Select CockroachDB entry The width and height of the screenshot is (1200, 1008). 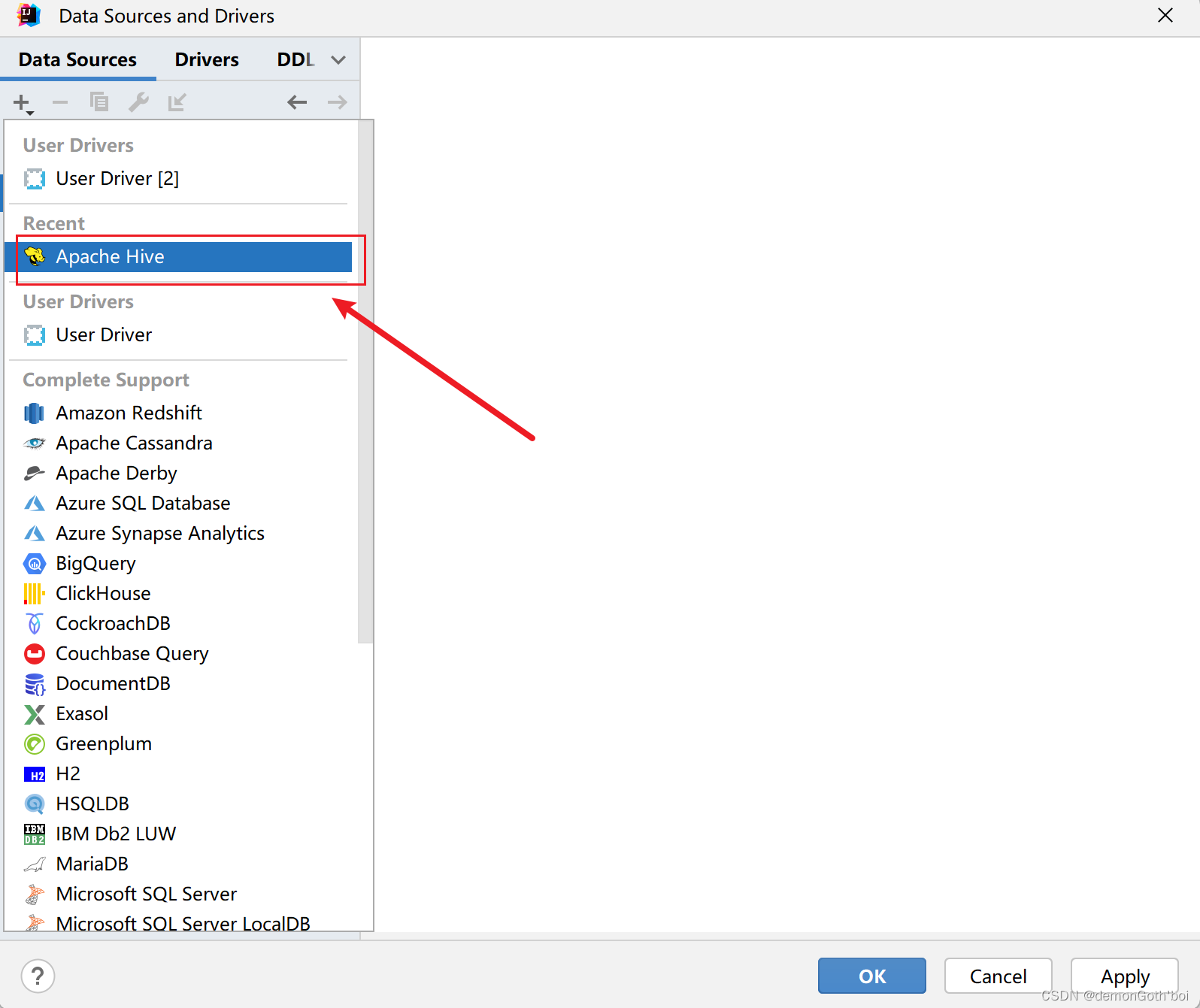tap(178, 623)
